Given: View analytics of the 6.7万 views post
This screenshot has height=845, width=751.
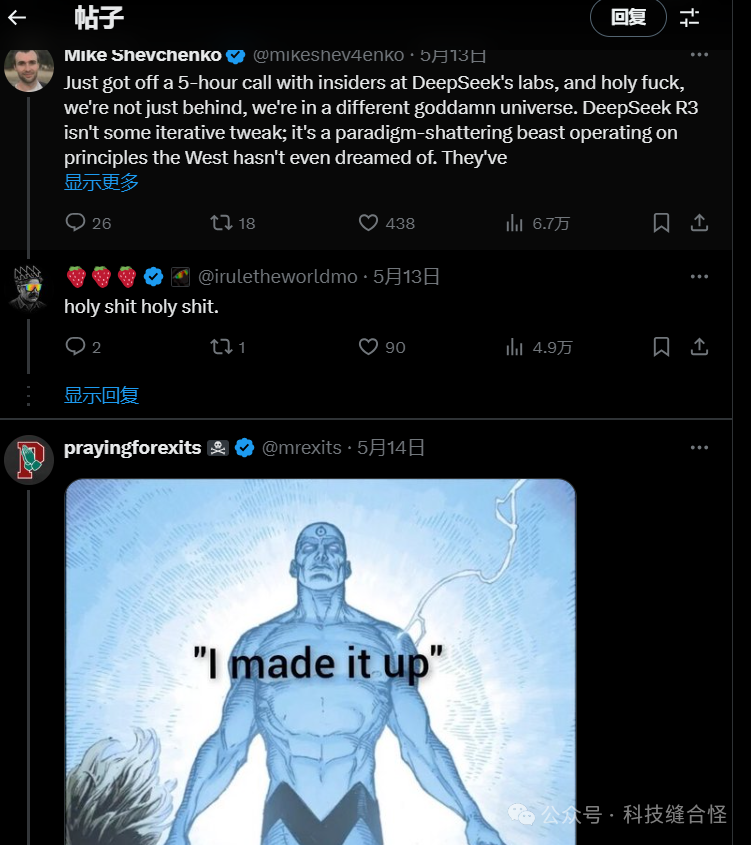Looking at the screenshot, I should [x=515, y=223].
